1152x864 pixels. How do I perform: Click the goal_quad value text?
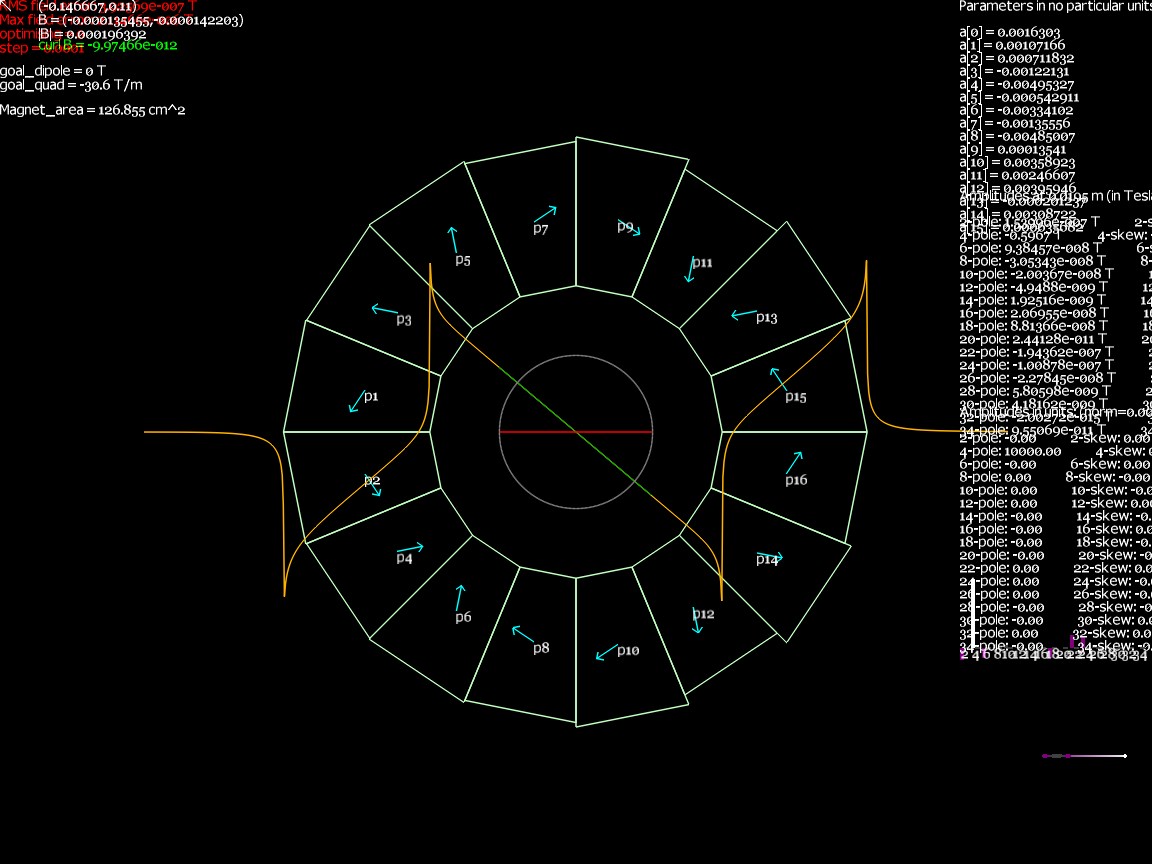[71, 85]
